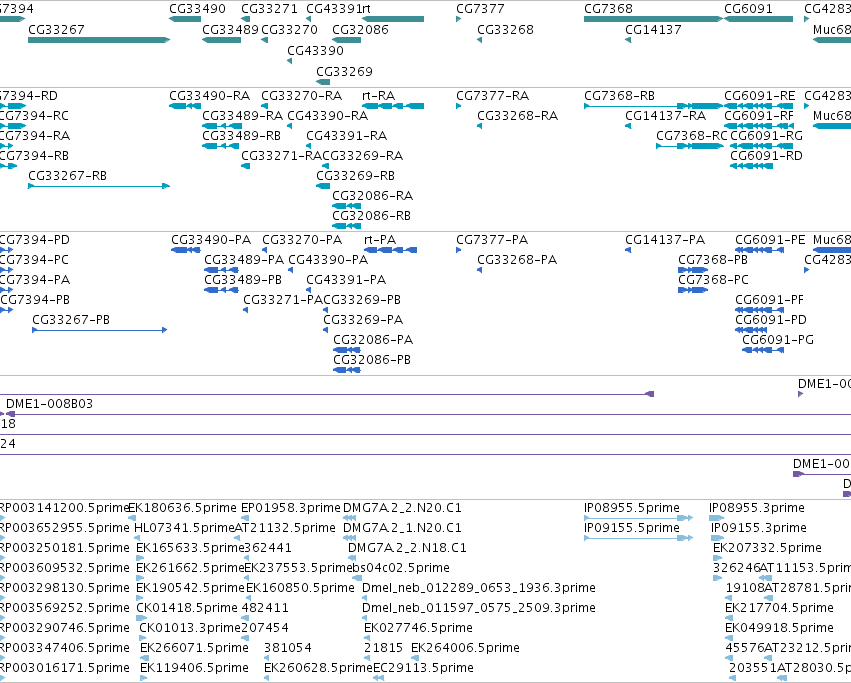851x683 pixels.
Task: Click the CG33489-RA transcript label
Action: (x=243, y=116)
